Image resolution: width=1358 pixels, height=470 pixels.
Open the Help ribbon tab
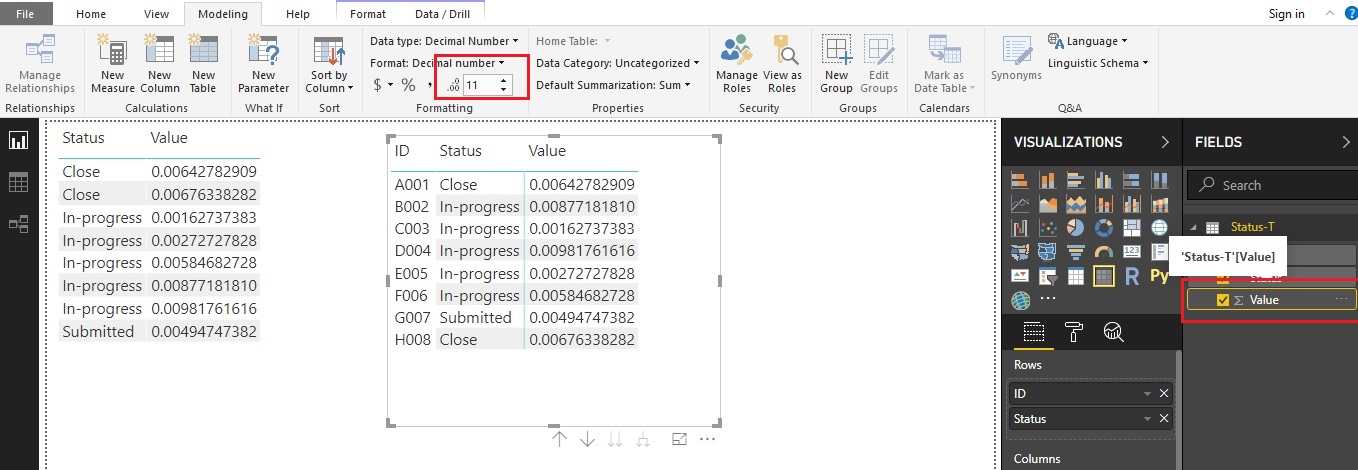tap(298, 14)
